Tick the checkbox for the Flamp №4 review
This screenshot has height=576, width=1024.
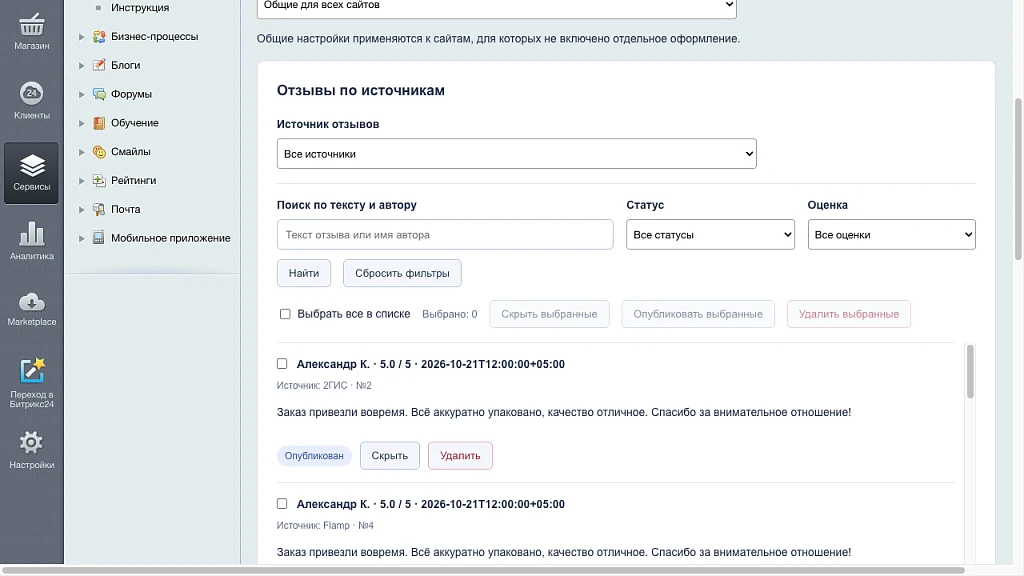tap(282, 504)
